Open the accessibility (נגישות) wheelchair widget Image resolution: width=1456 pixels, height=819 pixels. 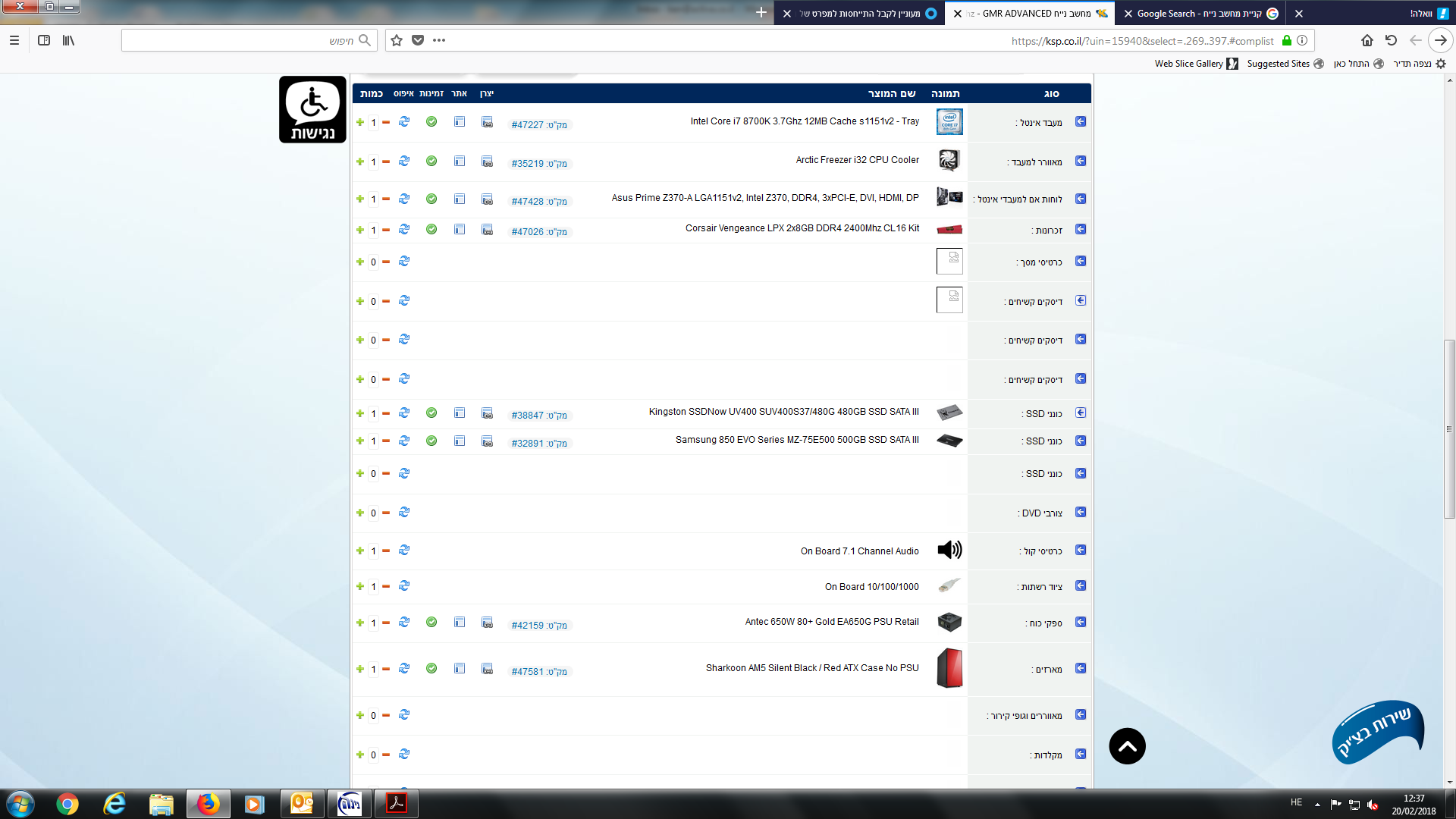312,109
